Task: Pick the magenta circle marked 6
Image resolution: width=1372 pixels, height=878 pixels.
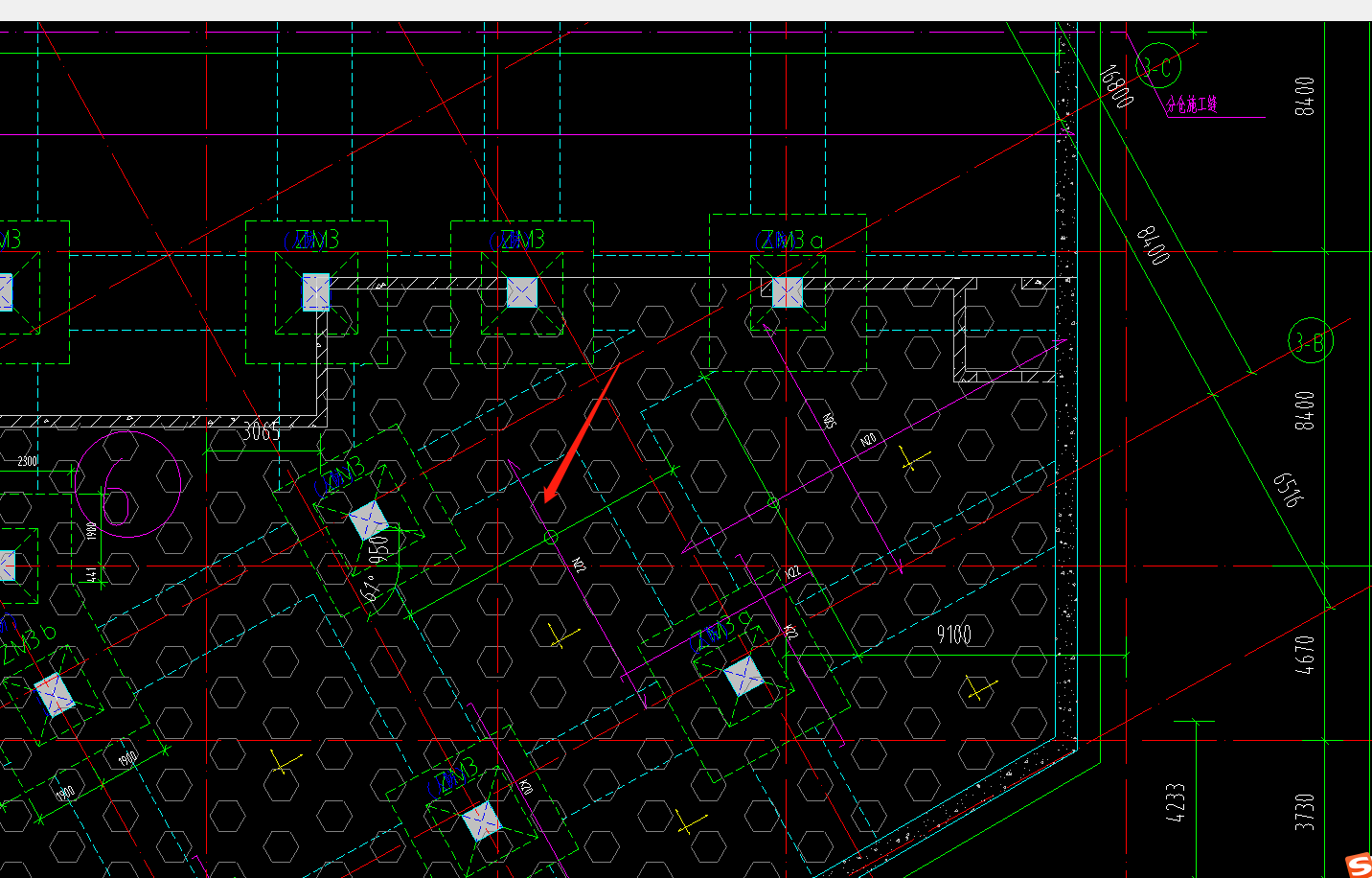Action: pos(127,484)
